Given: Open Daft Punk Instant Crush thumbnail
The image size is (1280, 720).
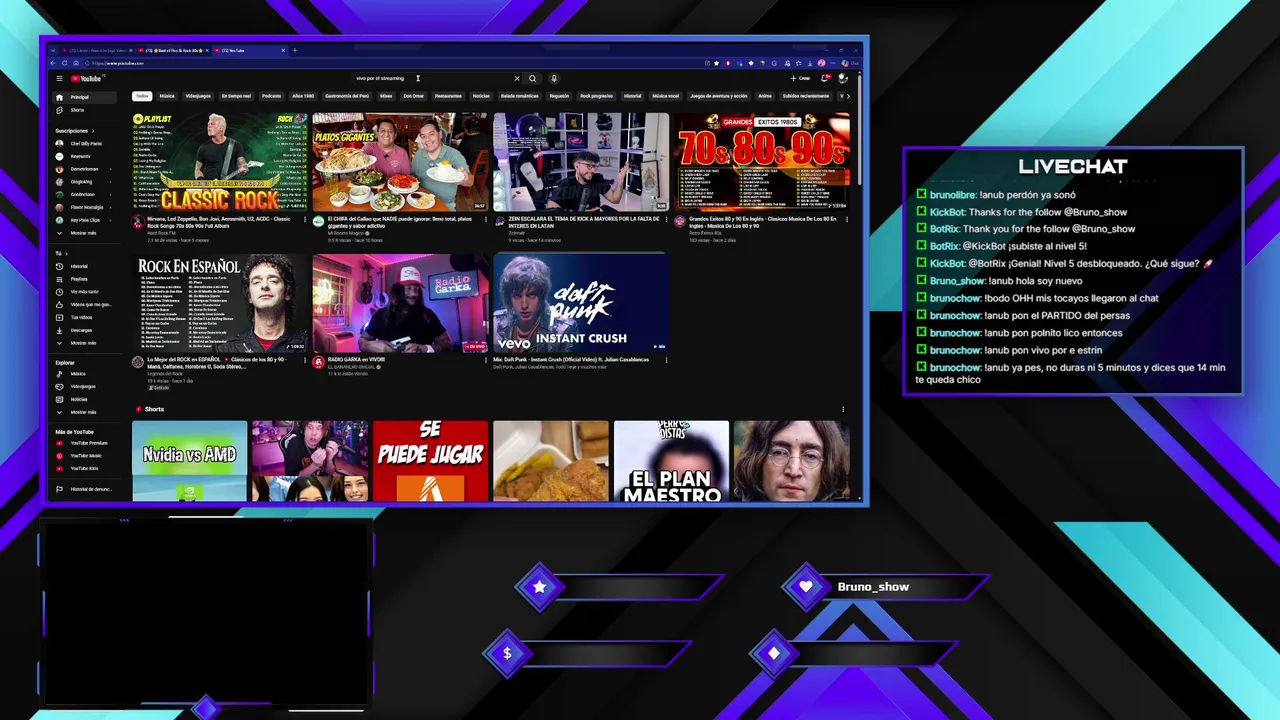Looking at the screenshot, I should click(x=581, y=303).
